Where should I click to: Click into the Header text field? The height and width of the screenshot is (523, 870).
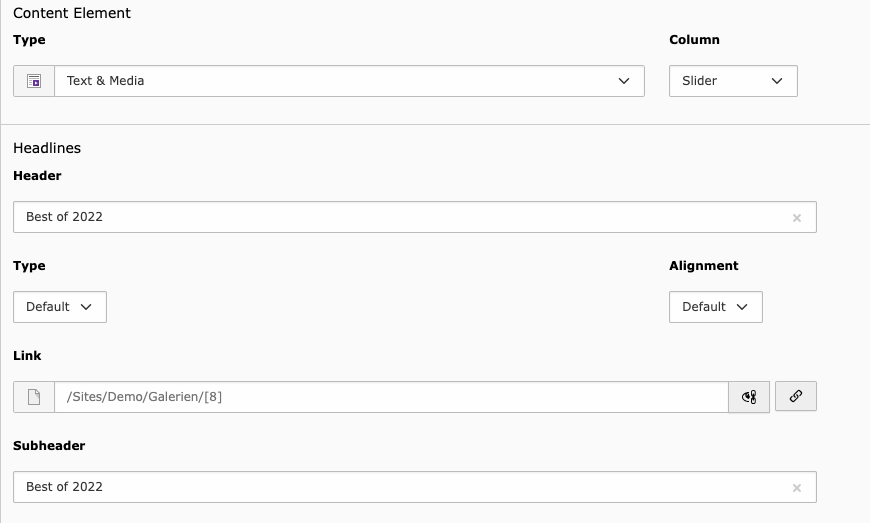[x=400, y=217]
